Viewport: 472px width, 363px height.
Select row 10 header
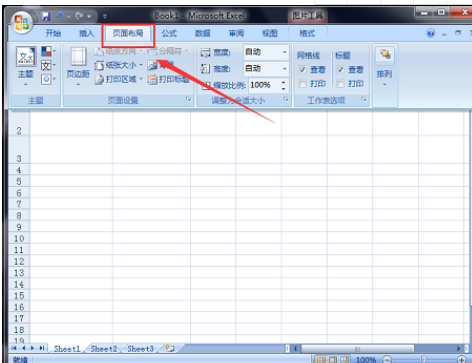click(19, 239)
